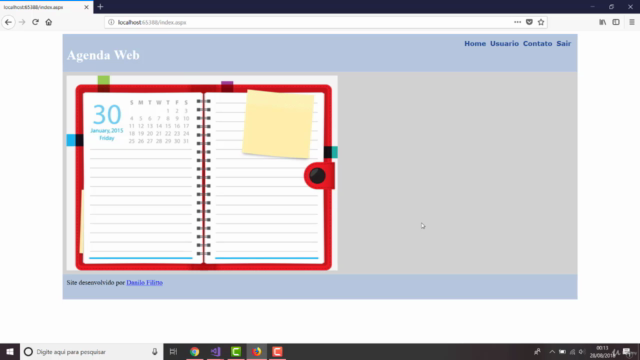This screenshot has width=640, height=360.
Task: Open the green Camtasia taskbar app
Action: point(236,351)
